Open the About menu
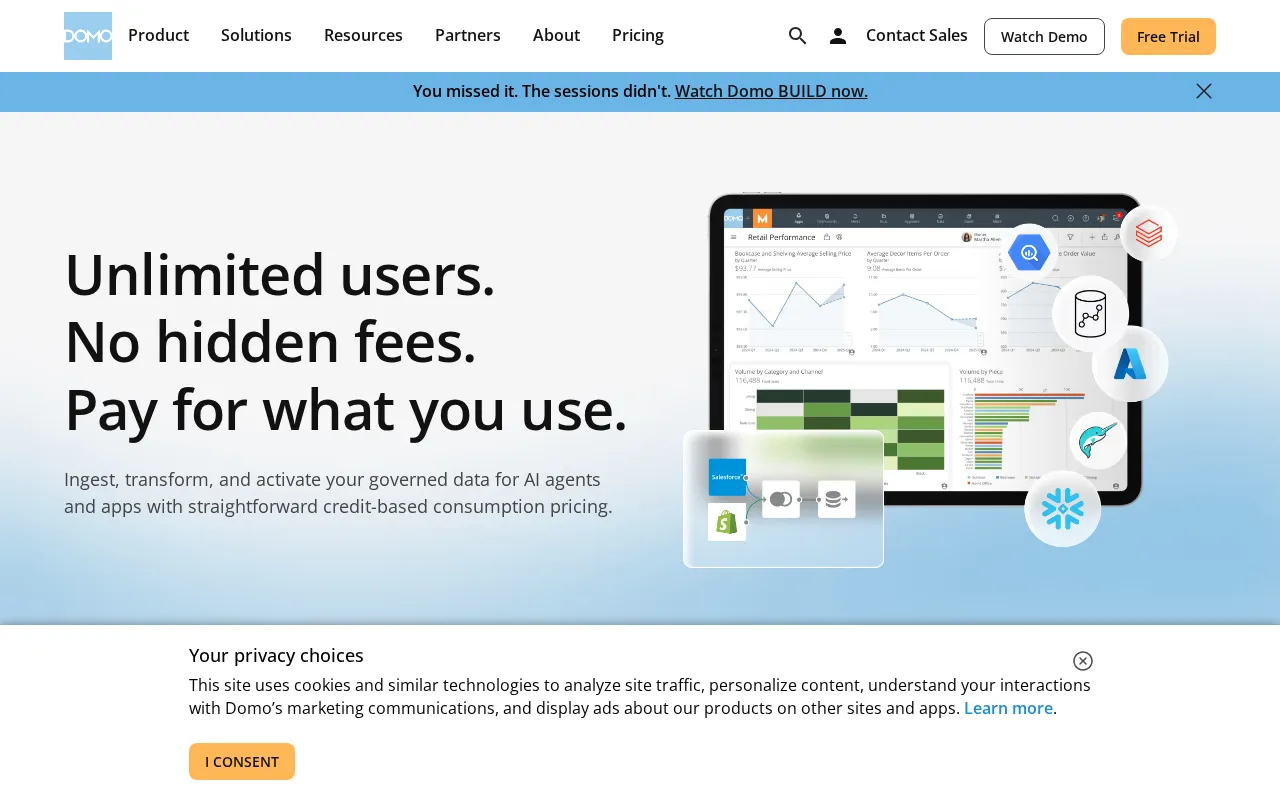 (556, 35)
